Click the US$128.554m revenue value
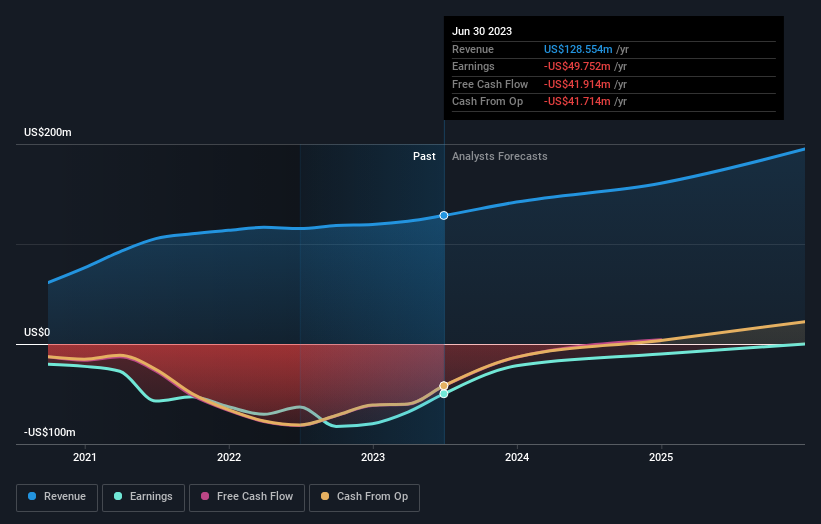 tap(578, 49)
